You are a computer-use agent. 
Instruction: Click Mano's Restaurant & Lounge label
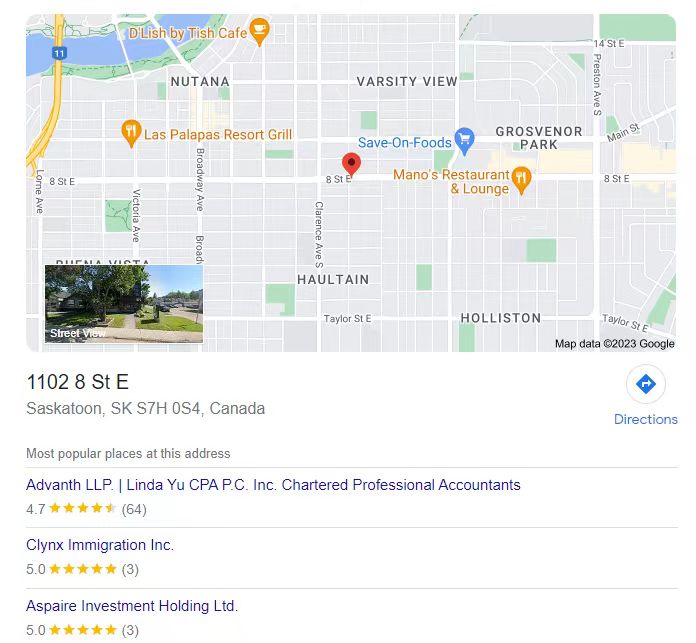451,181
